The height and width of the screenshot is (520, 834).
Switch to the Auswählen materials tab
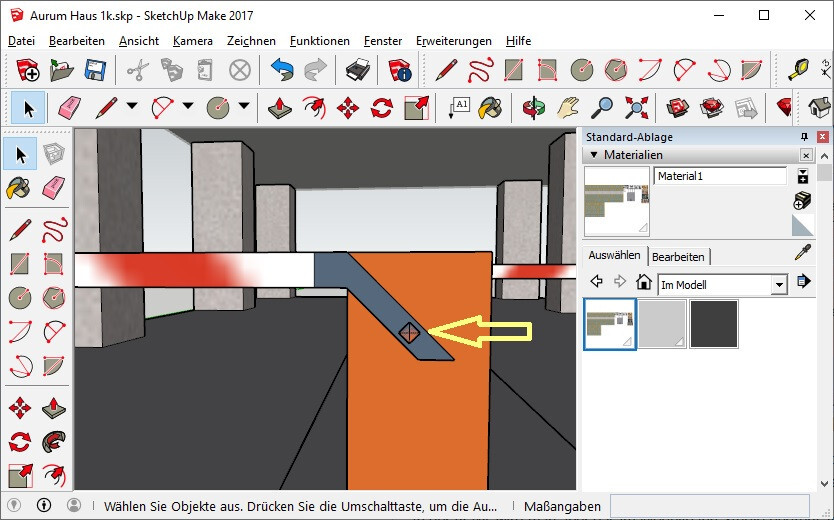[614, 255]
